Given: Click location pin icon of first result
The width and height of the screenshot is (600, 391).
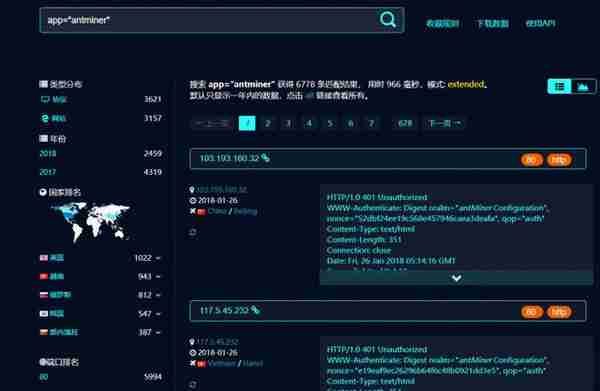Looking at the screenshot, I should (192, 189).
